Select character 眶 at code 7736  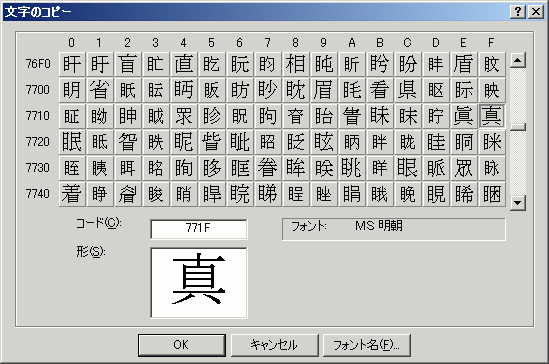pos(240,168)
